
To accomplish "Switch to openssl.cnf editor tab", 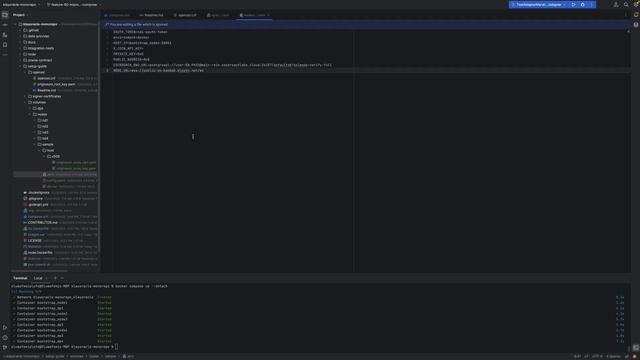I will pos(185,15).
